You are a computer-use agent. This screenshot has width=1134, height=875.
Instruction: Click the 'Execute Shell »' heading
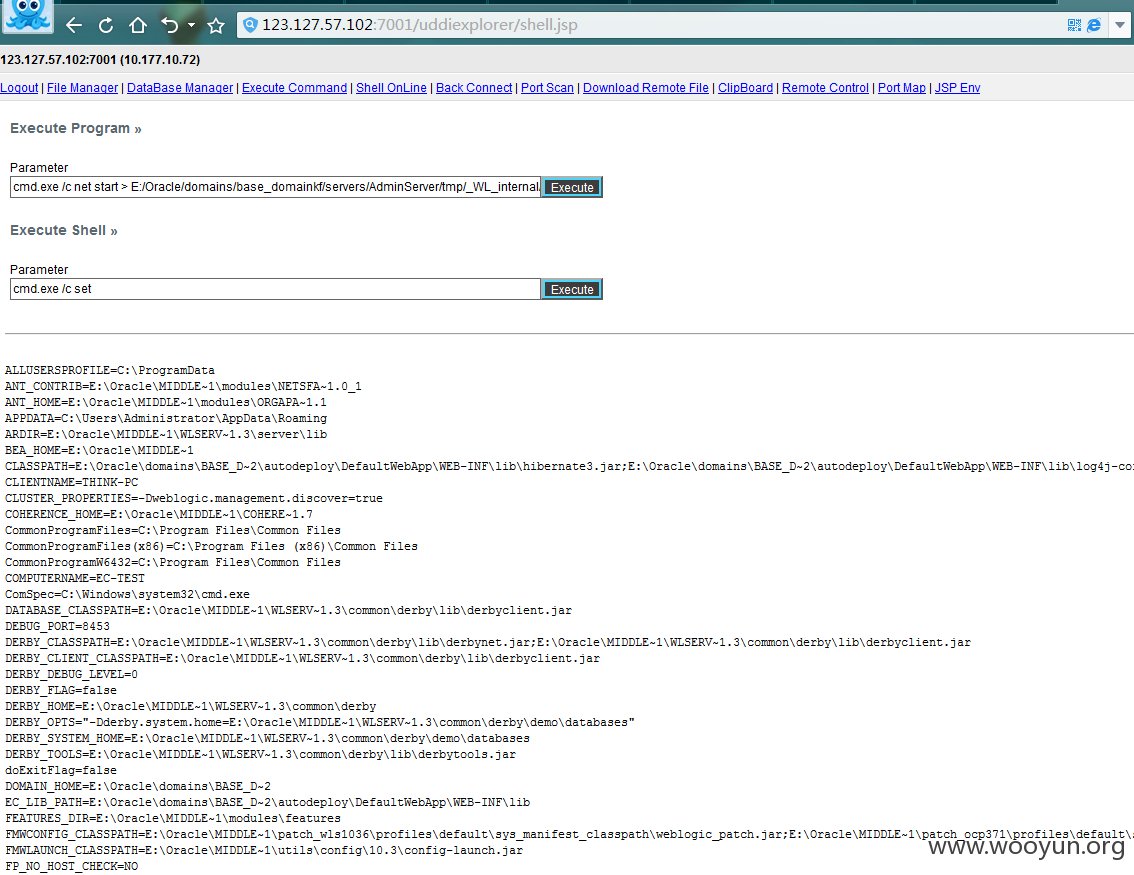click(x=64, y=231)
